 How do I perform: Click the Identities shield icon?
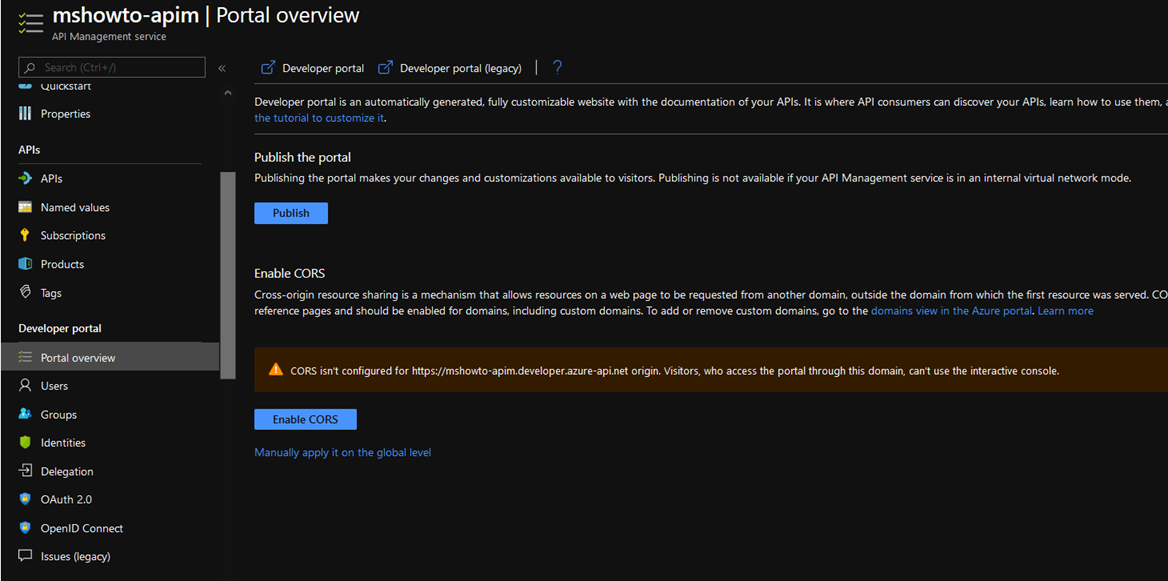point(25,442)
